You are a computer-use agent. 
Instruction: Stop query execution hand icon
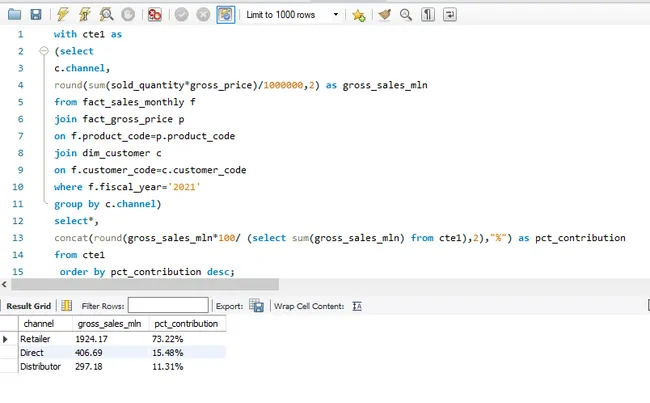pyautogui.click(x=128, y=15)
